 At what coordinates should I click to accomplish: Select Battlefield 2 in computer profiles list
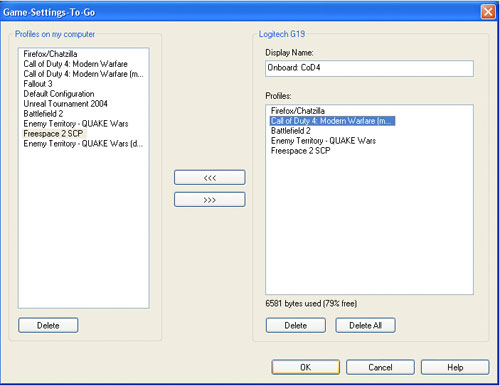[43, 114]
